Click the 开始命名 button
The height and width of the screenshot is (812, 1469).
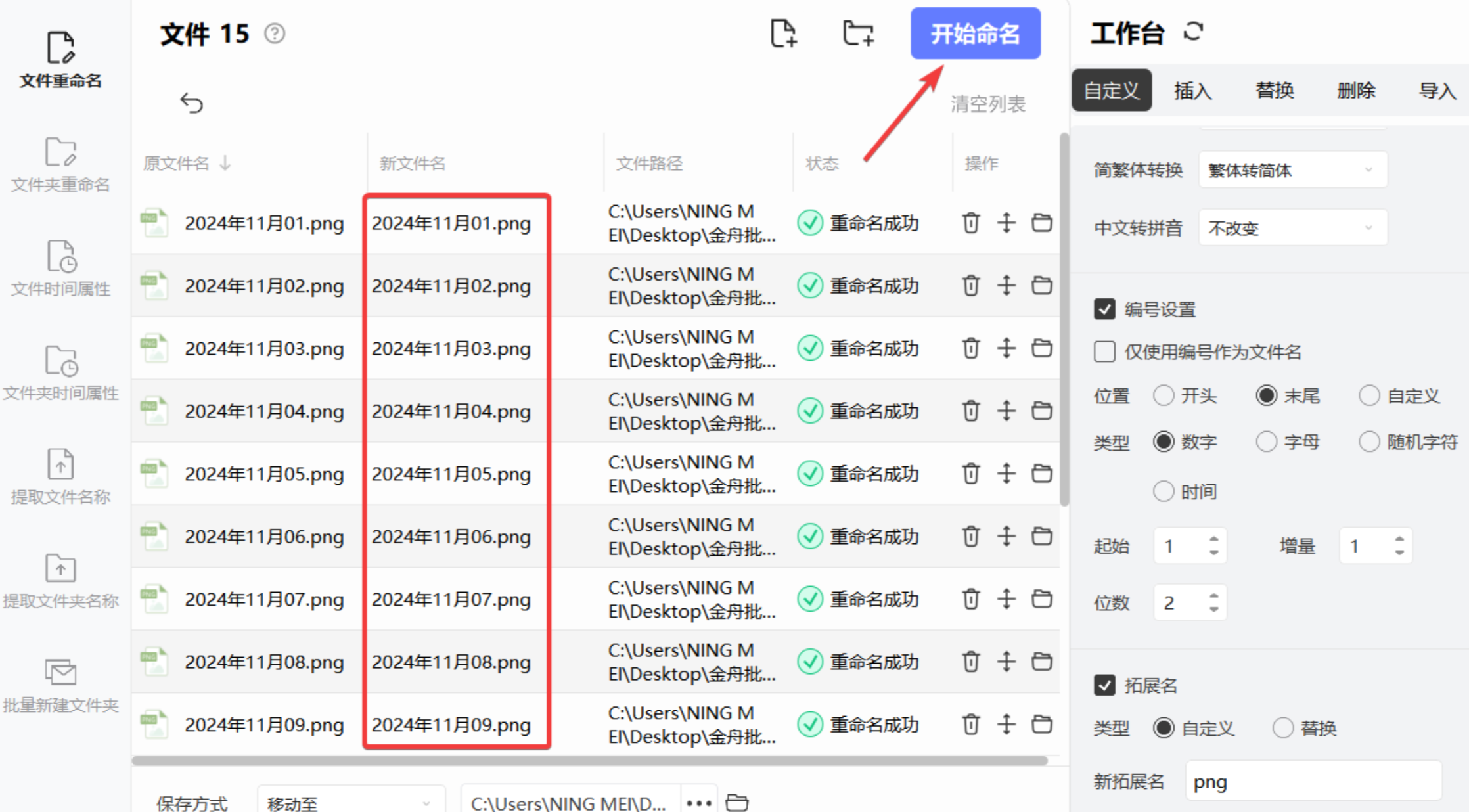point(975,34)
